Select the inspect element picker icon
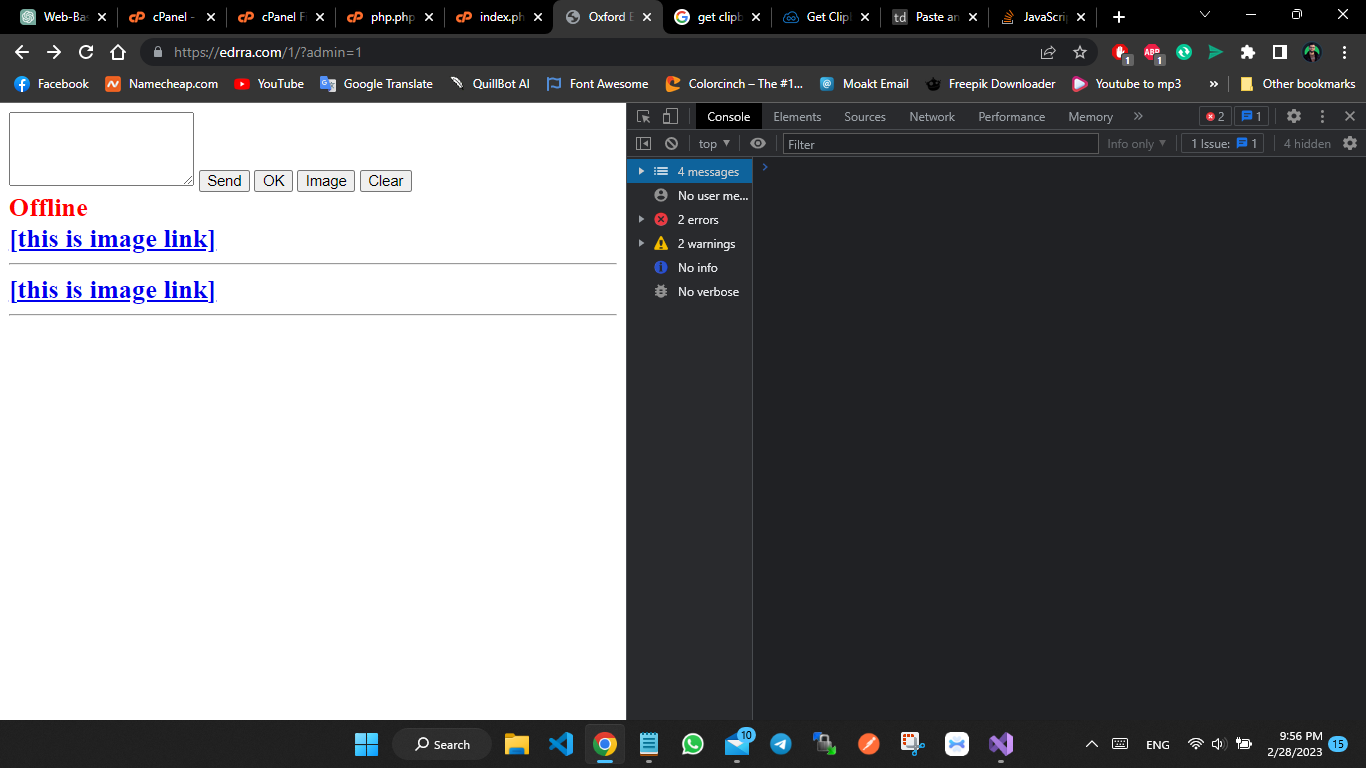Viewport: 1366px width, 768px height. click(x=643, y=117)
